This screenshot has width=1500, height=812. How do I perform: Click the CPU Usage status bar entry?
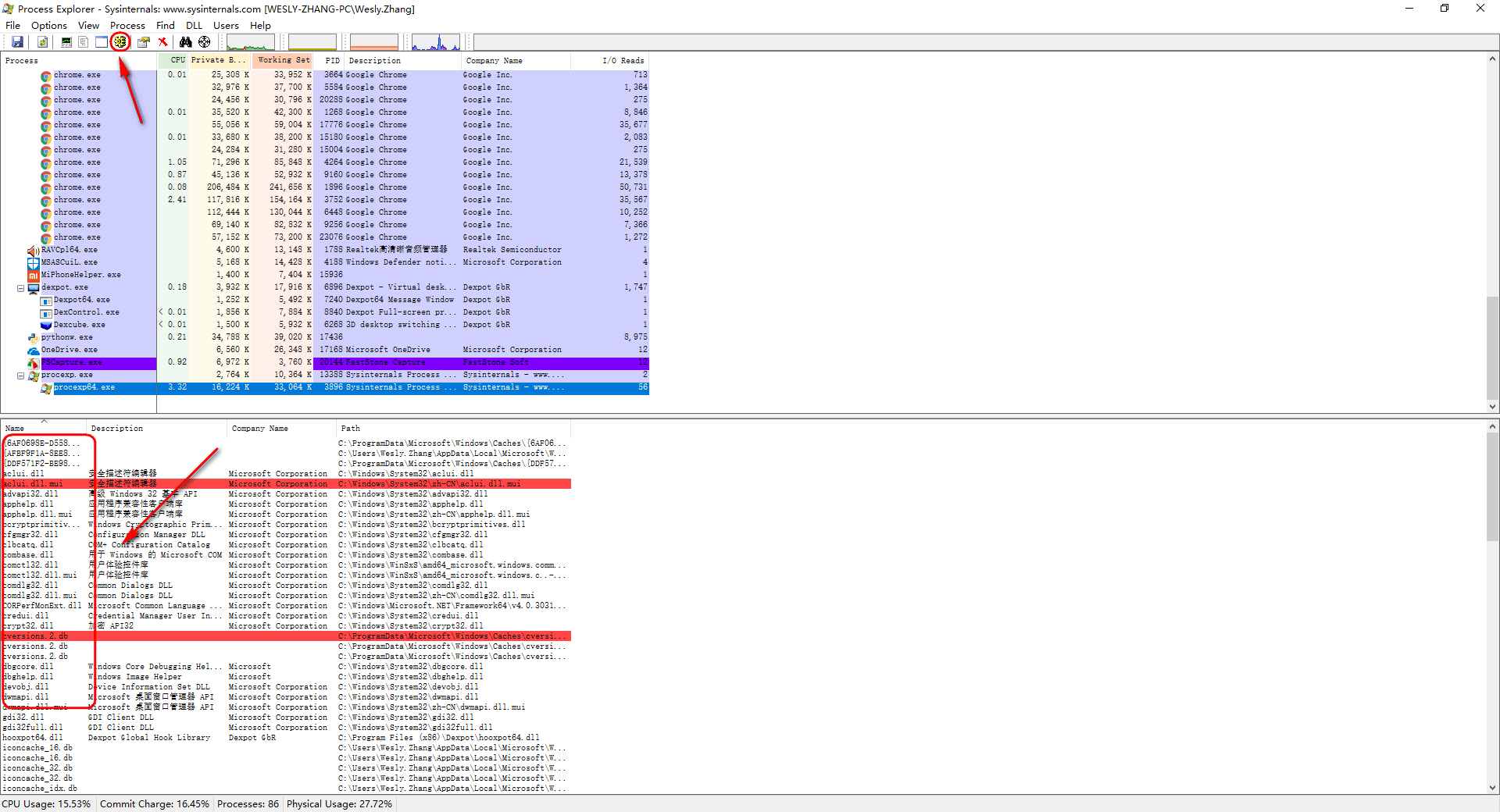[x=46, y=804]
